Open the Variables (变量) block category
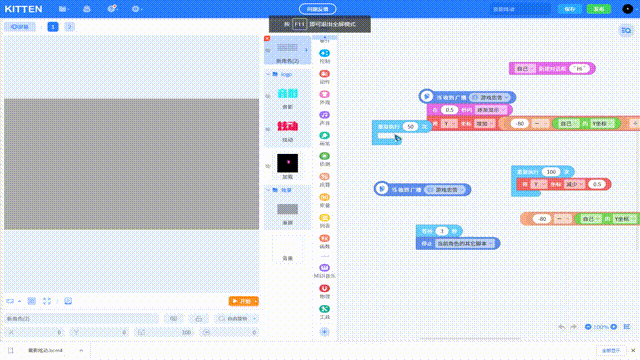This screenshot has width=640, height=360. 324,200
